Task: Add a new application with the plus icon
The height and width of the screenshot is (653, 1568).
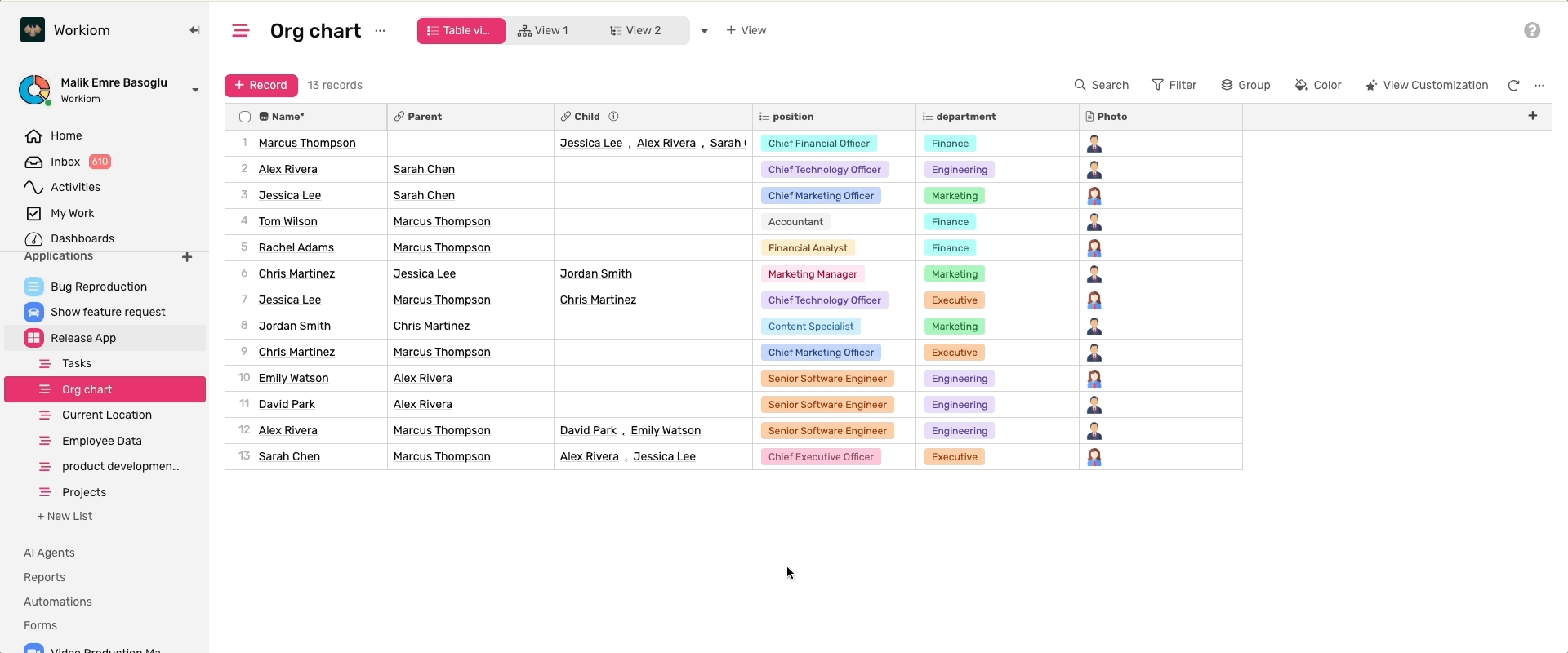Action: pyautogui.click(x=187, y=257)
